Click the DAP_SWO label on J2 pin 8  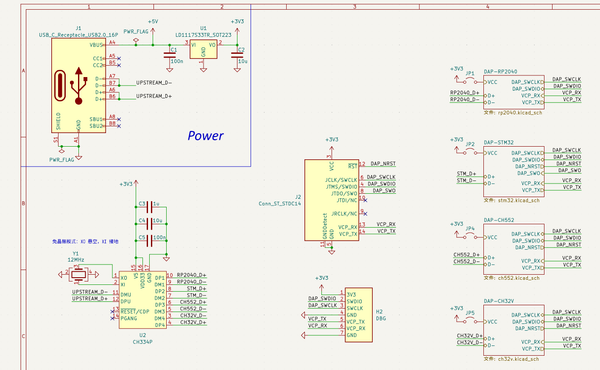[384, 191]
